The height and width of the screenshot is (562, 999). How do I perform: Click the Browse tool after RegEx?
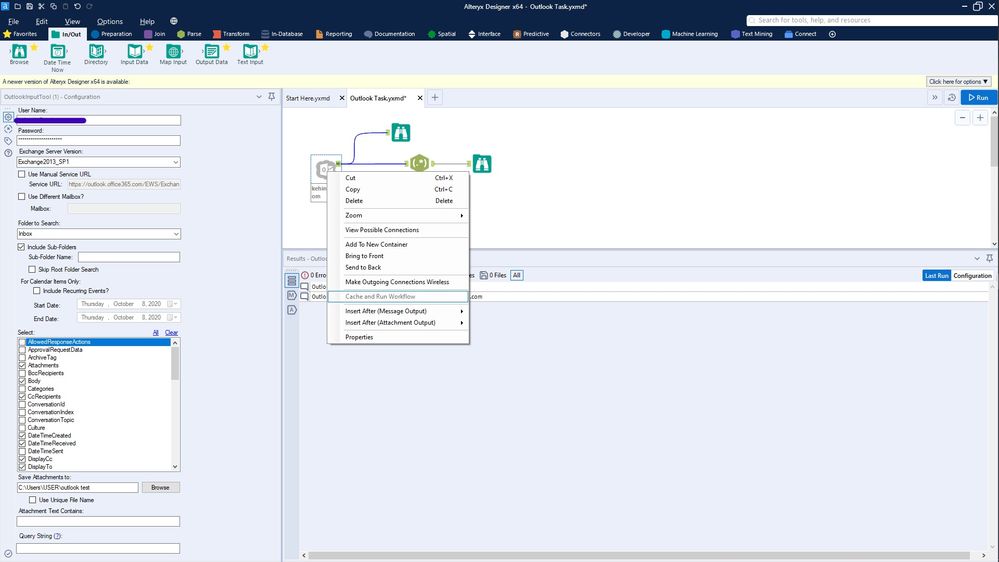coord(482,164)
